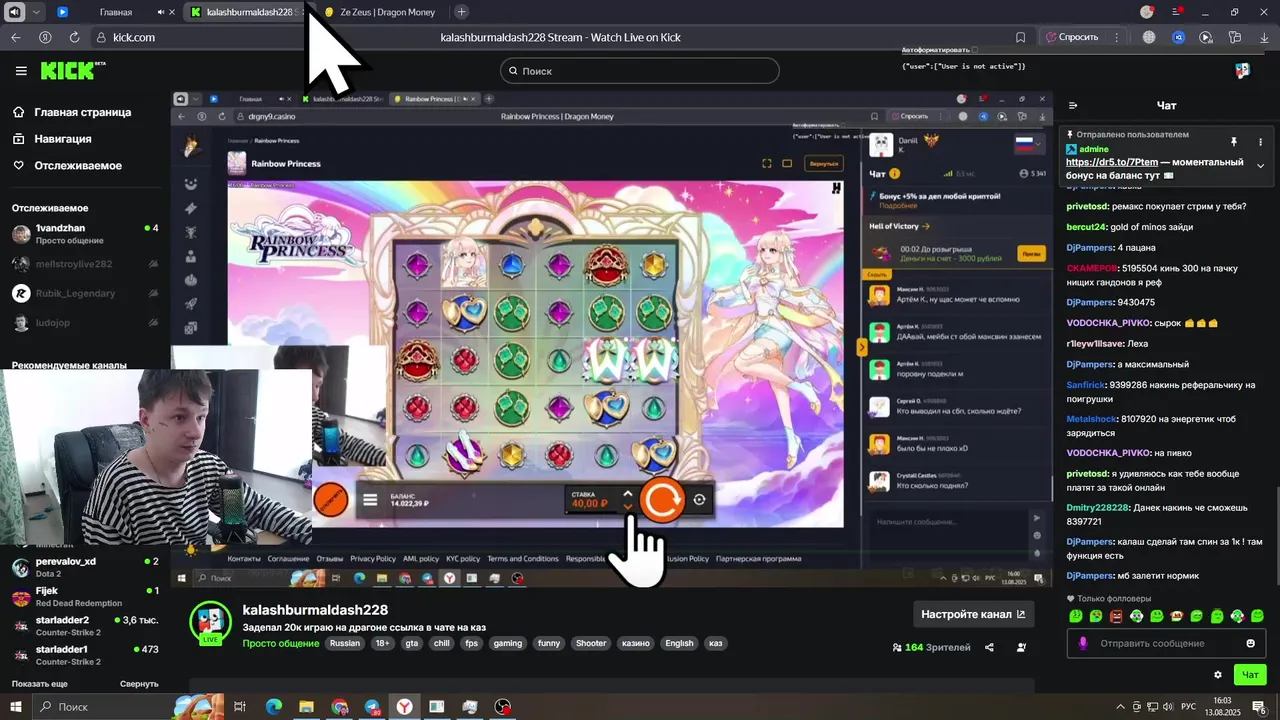Open Fijek recommended channel
This screenshot has width=1280, height=720.
(84, 597)
